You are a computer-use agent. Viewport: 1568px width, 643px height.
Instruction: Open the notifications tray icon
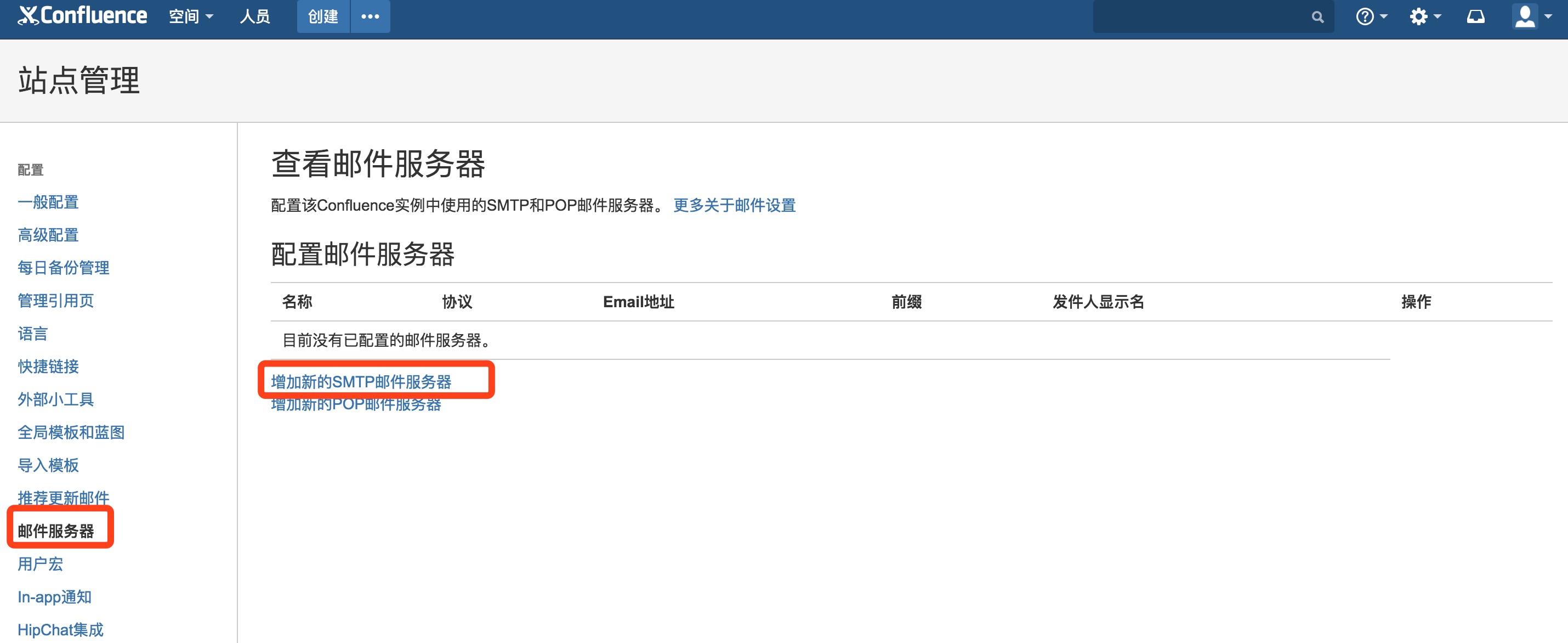1475,16
